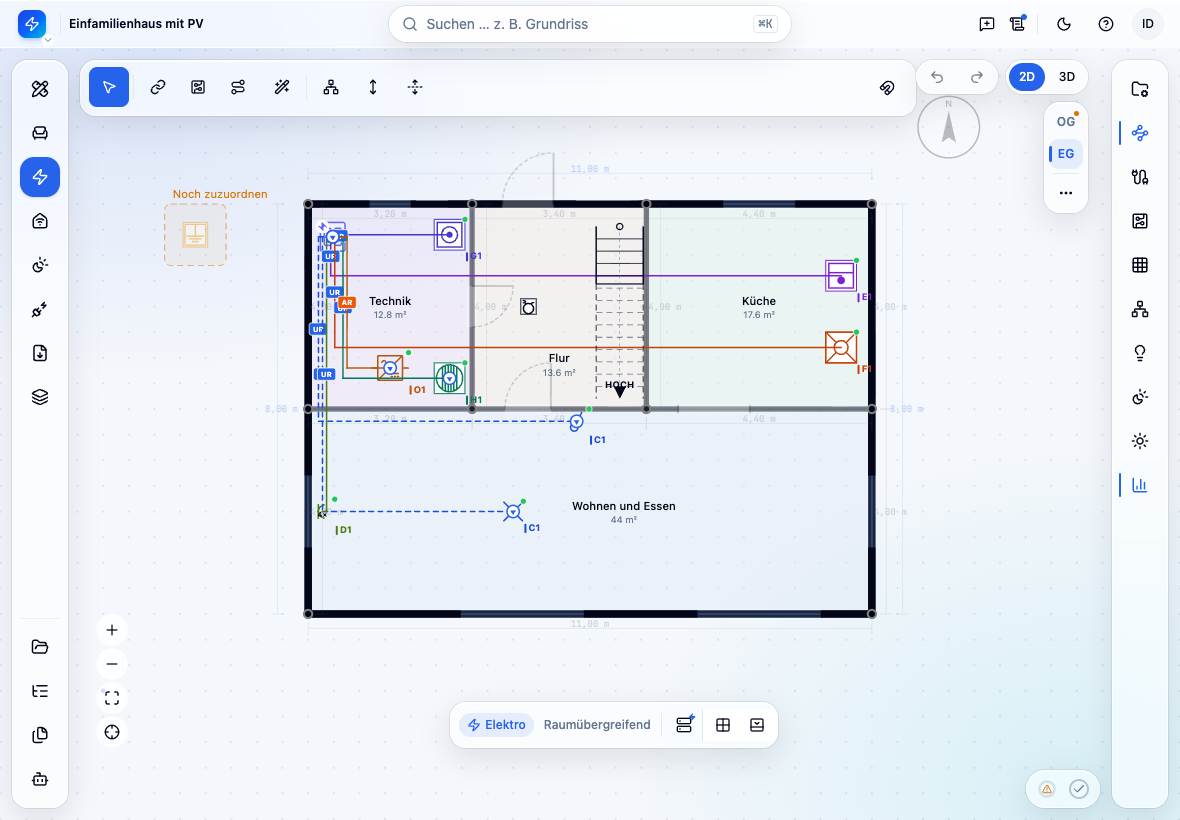This screenshot has width=1180, height=820.
Task: Undo the last action
Action: tap(937, 77)
